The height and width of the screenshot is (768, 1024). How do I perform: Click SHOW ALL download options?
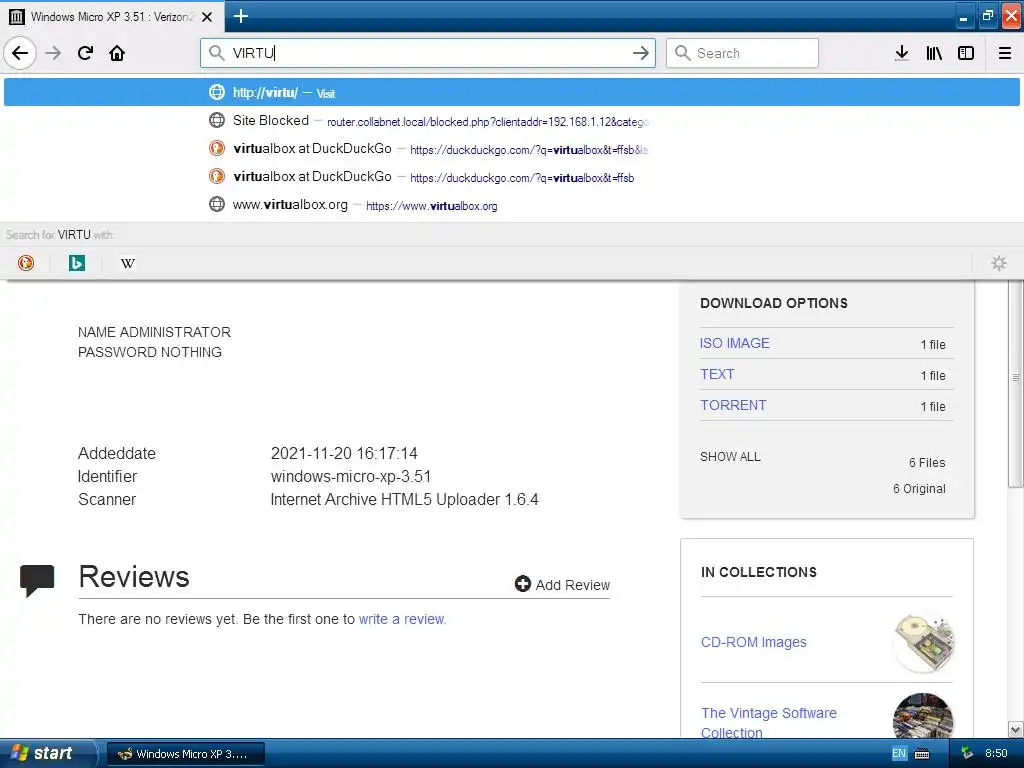point(730,456)
